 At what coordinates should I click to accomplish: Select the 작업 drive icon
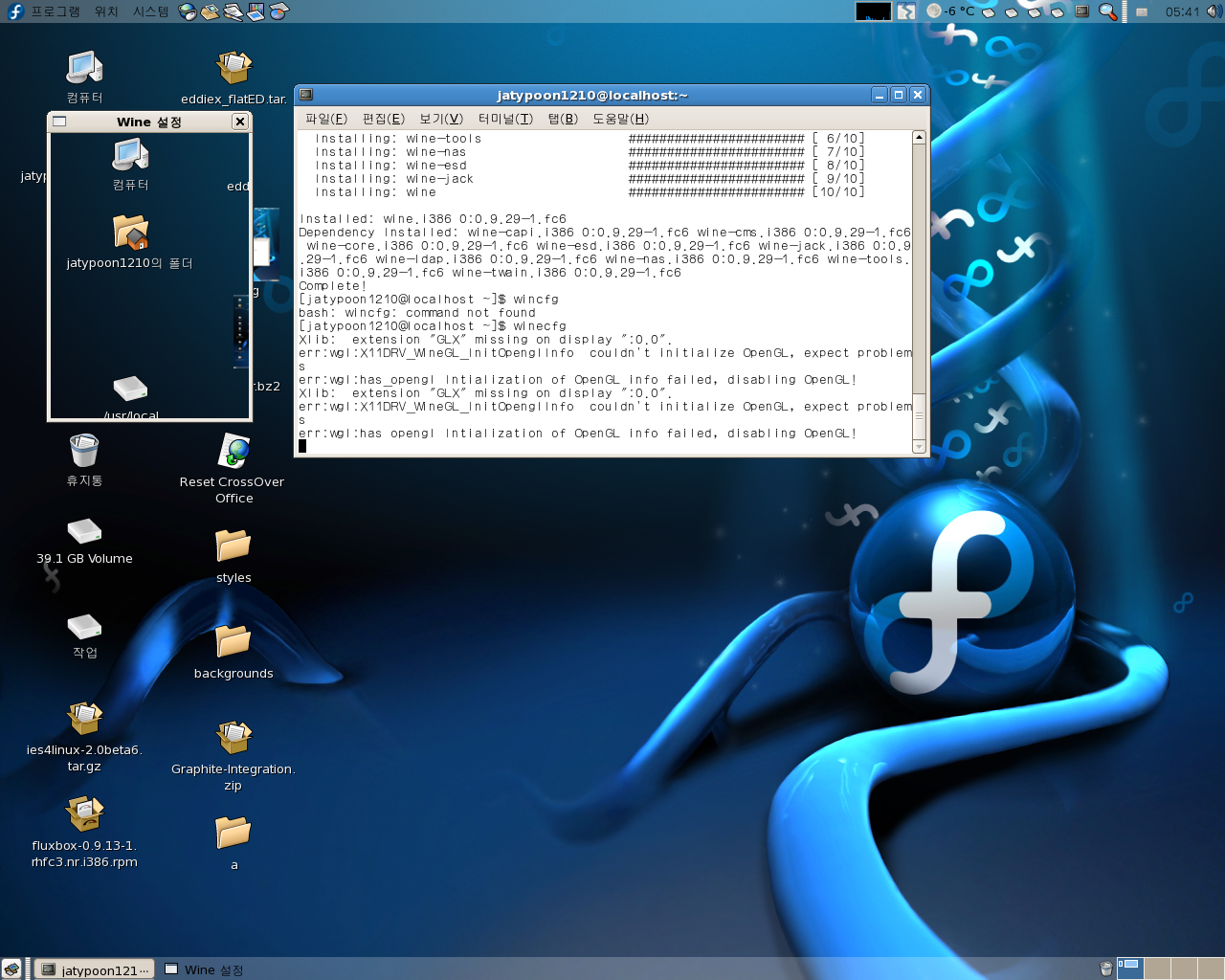click(x=84, y=636)
